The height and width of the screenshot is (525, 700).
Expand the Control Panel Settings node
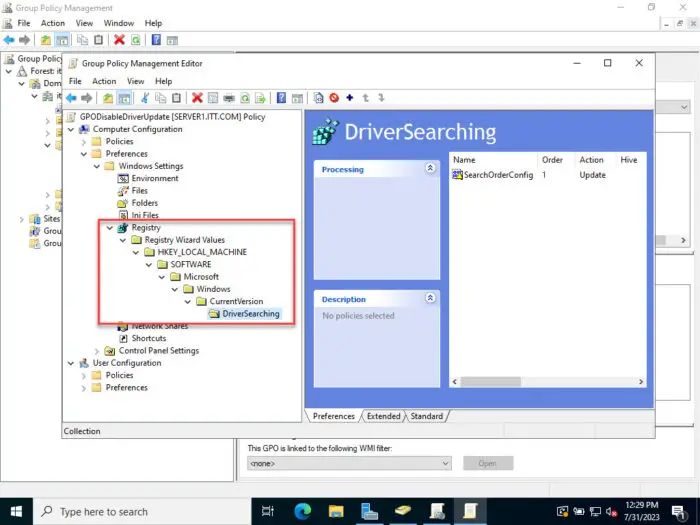[x=97, y=351]
